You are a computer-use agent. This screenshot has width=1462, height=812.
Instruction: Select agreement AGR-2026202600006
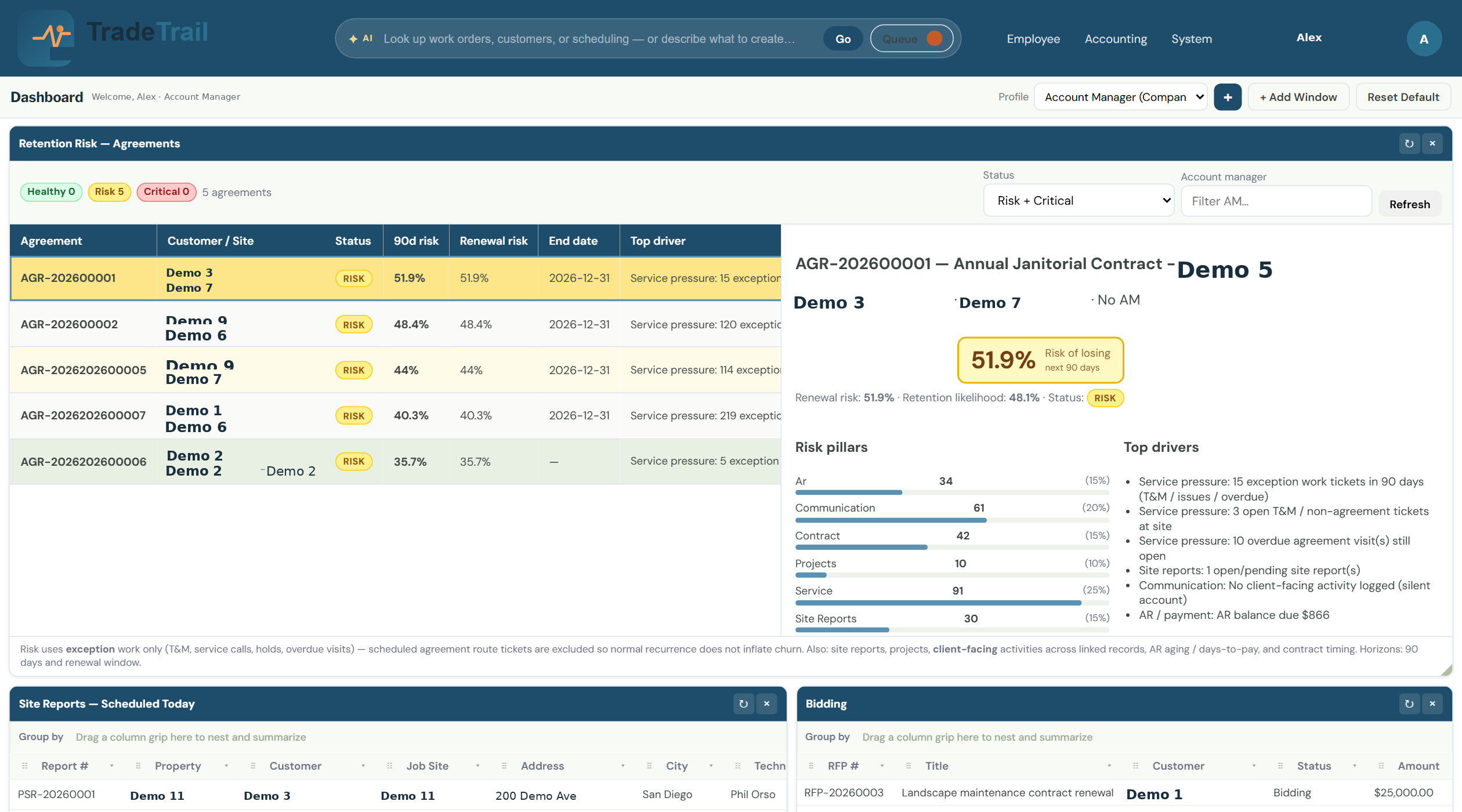click(396, 462)
